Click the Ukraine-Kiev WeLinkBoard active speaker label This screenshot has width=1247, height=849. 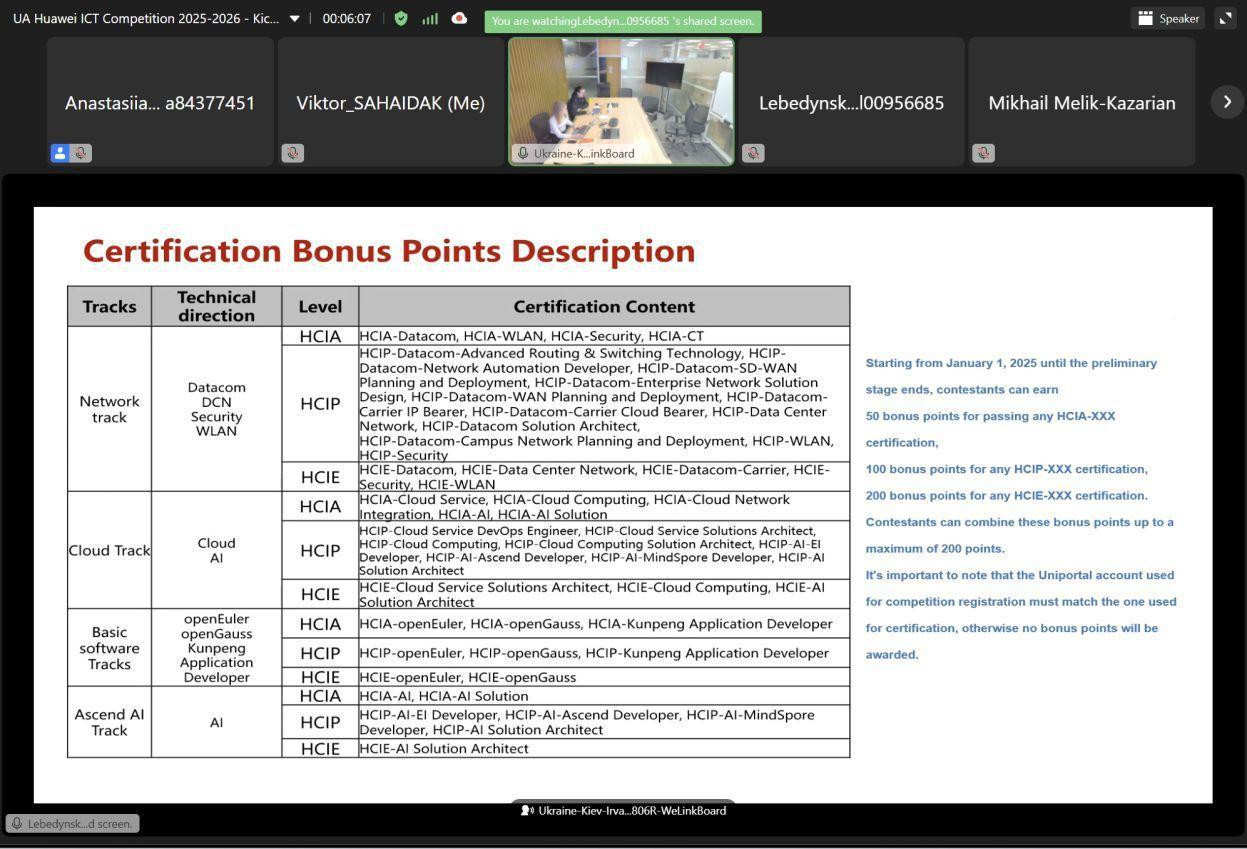click(623, 811)
